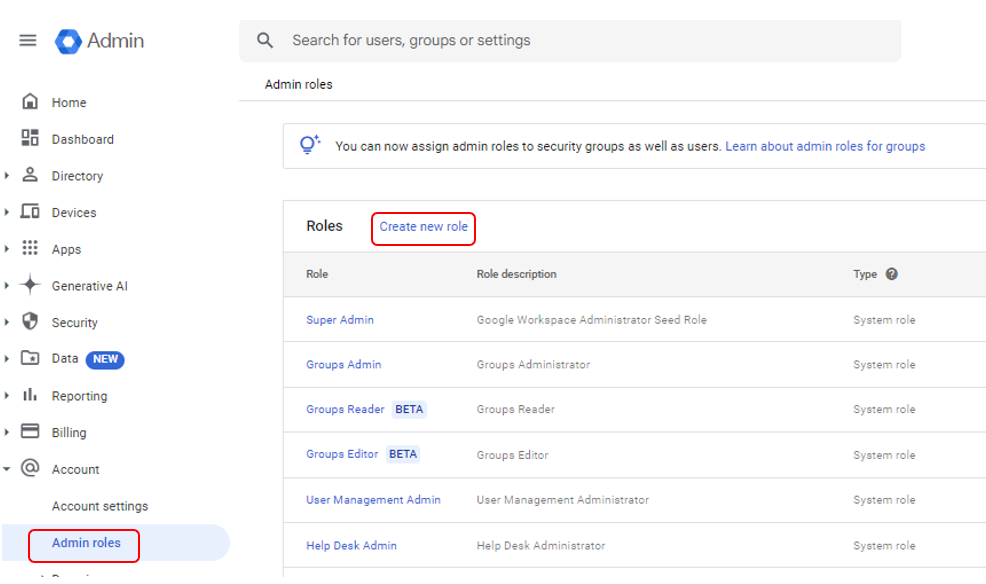This screenshot has width=986, height=584.
Task: Click 'Help Desk Administrator' description text
Action: click(x=541, y=546)
